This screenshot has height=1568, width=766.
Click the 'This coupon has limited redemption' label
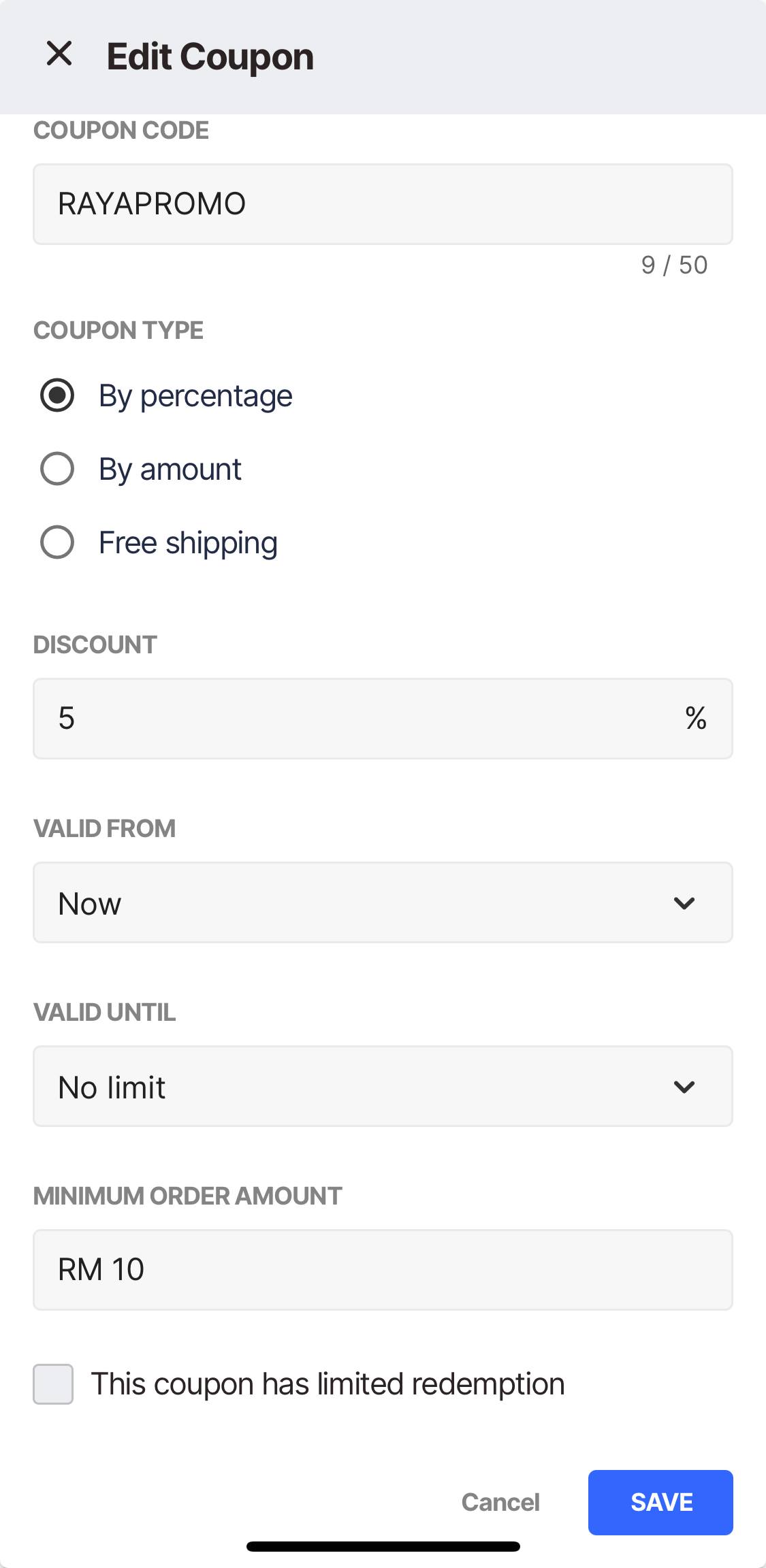[x=328, y=1384]
